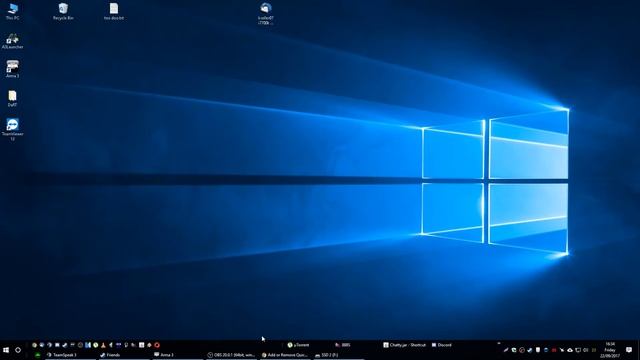Image resolution: width=640 pixels, height=360 pixels.
Task: Select the This PC desktop icon
Action: pos(13,11)
